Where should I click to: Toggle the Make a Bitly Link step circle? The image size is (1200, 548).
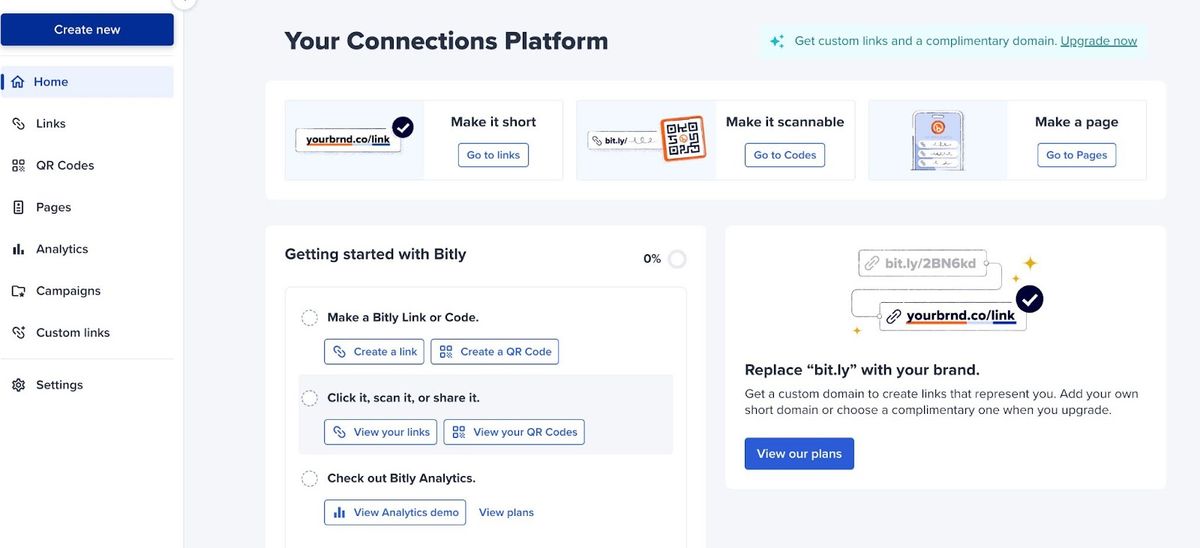(310, 318)
